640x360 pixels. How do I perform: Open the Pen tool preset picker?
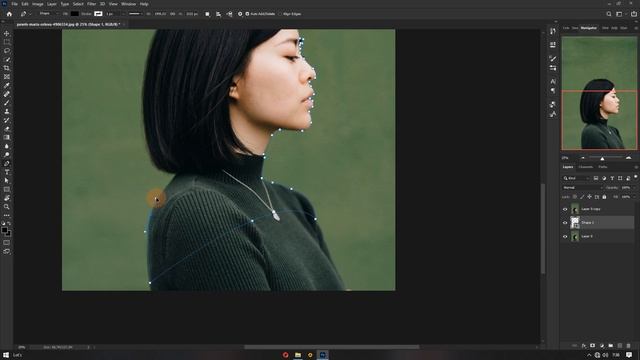click(25, 14)
